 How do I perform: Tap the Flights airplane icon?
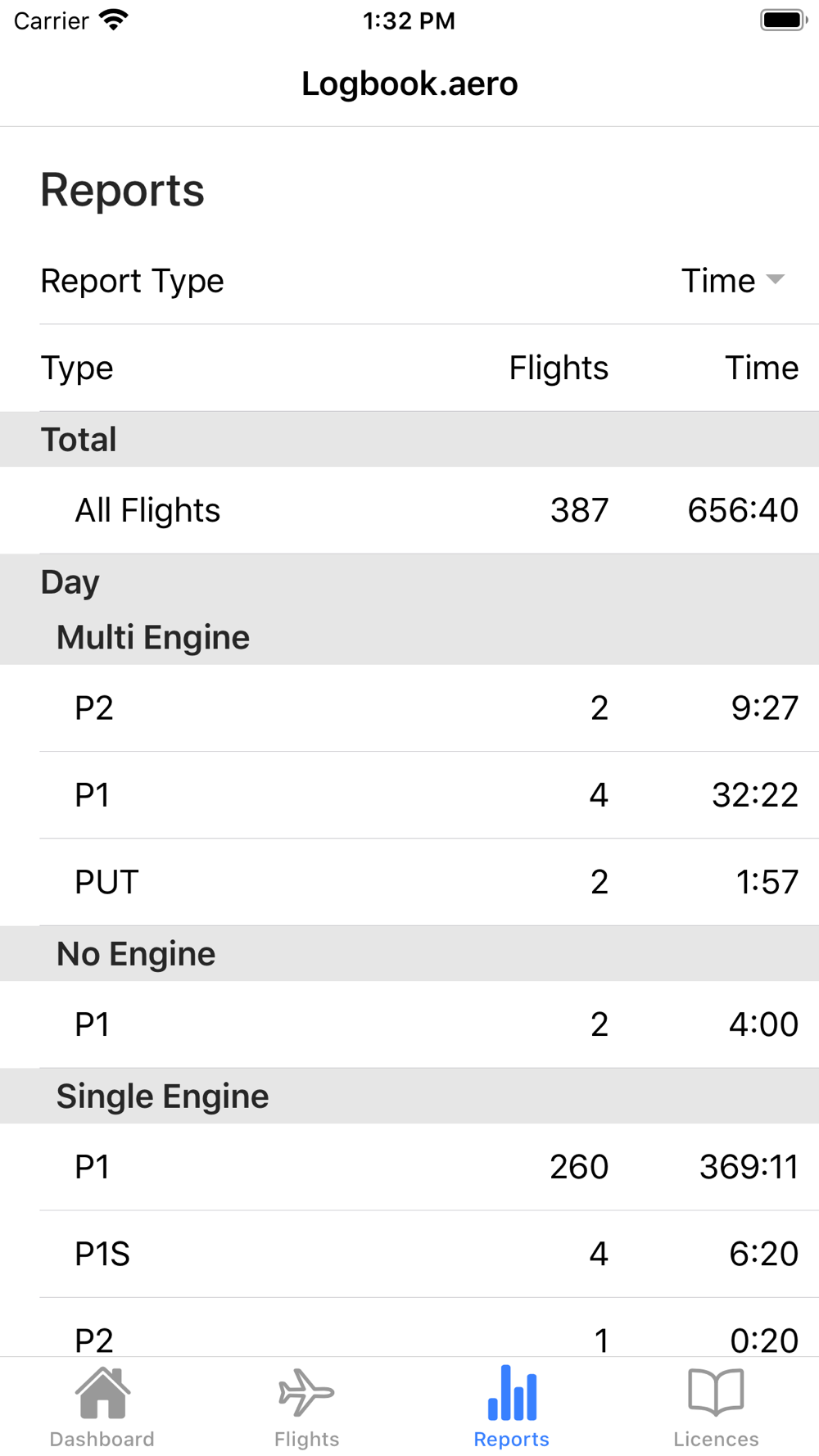click(x=306, y=1392)
